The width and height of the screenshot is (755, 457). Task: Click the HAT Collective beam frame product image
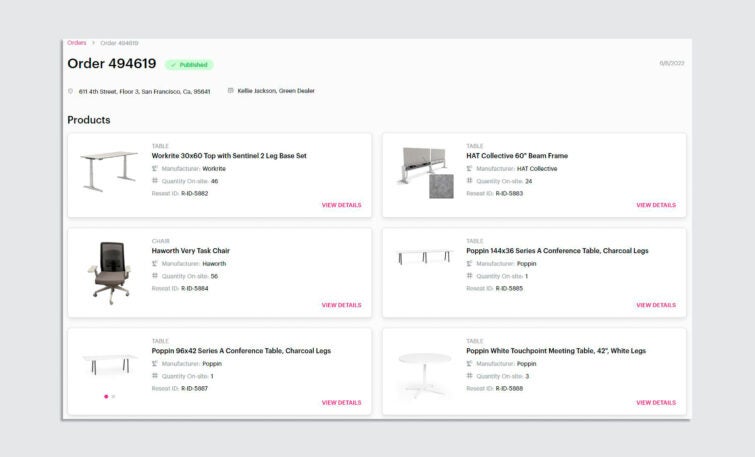426,172
